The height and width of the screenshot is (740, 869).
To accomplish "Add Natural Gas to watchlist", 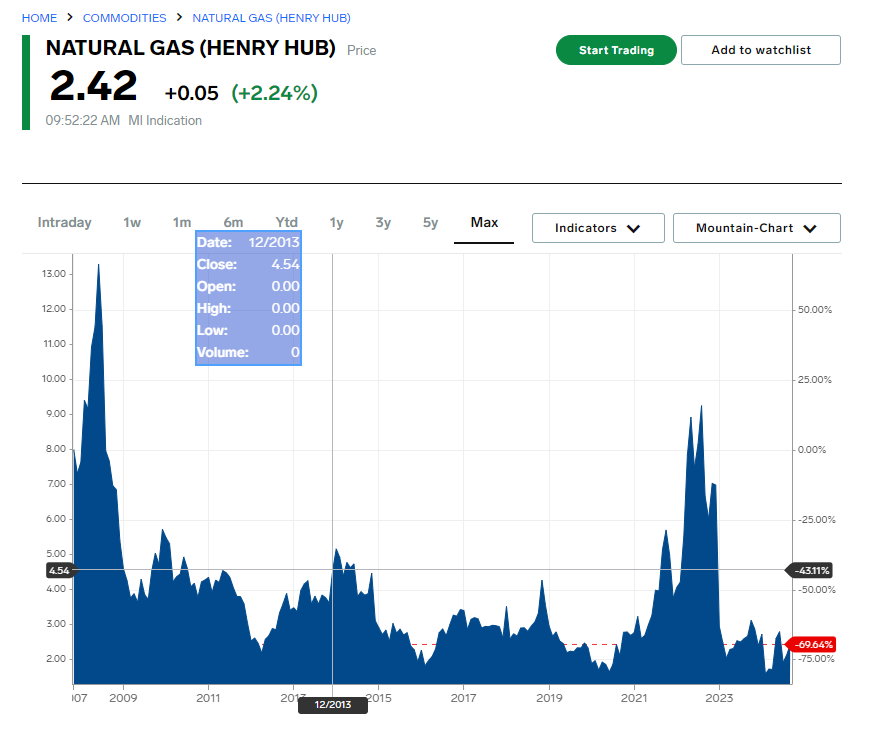I will tap(760, 50).
